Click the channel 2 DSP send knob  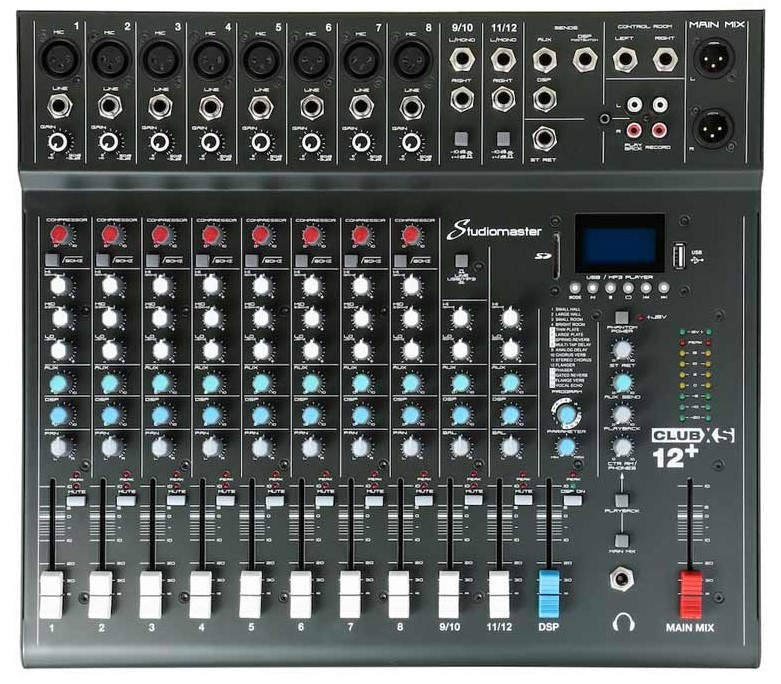(x=110, y=415)
